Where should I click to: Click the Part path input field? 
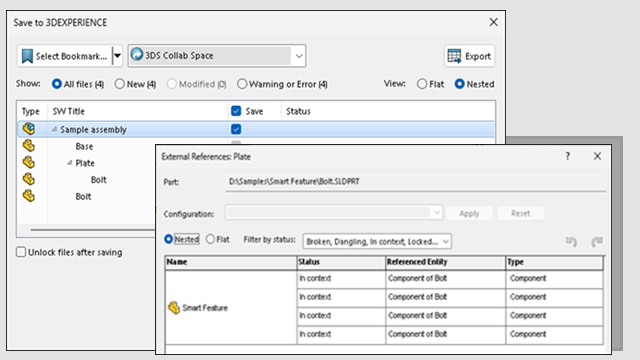(416, 182)
